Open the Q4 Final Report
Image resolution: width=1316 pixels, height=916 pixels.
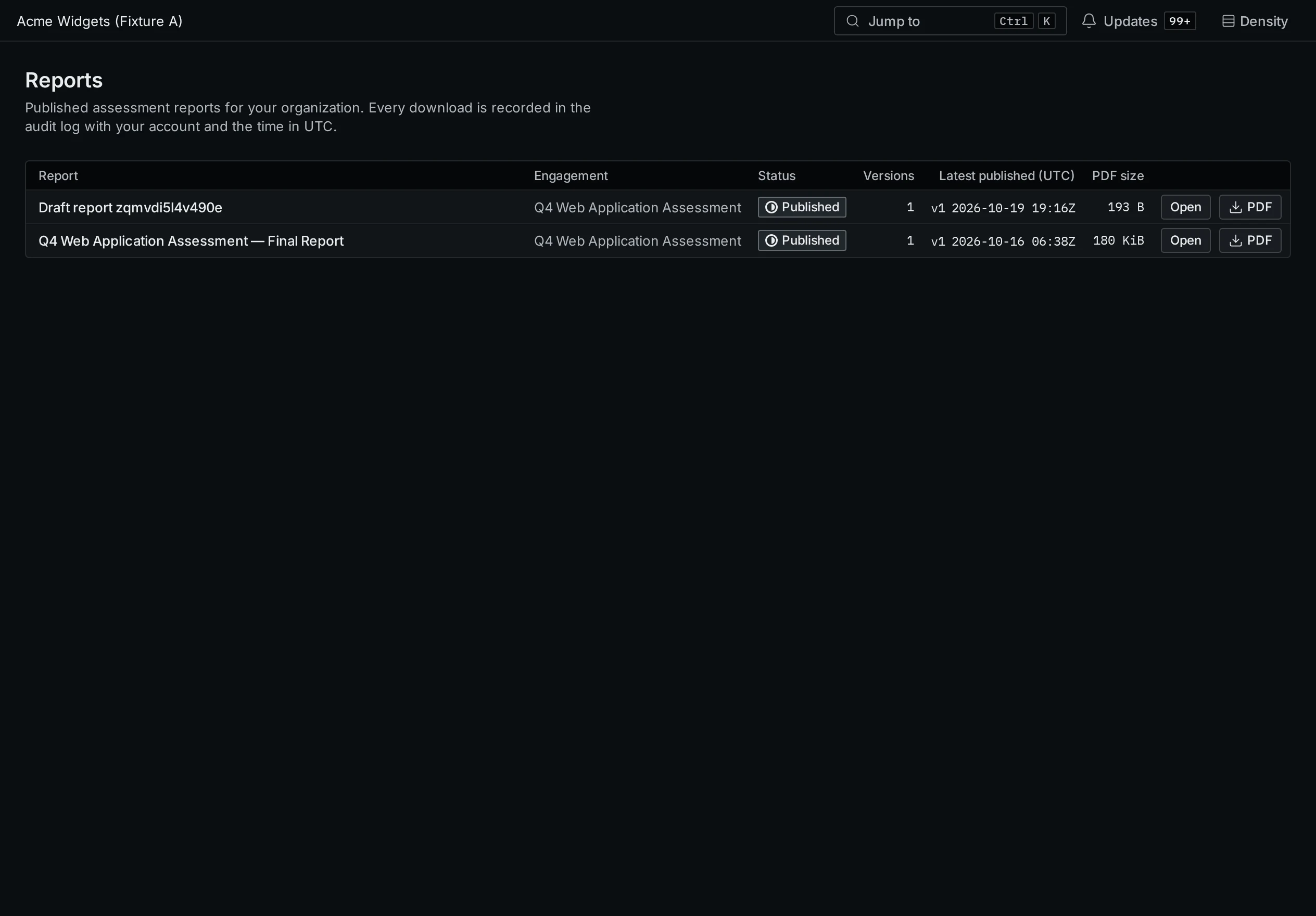pos(1185,241)
